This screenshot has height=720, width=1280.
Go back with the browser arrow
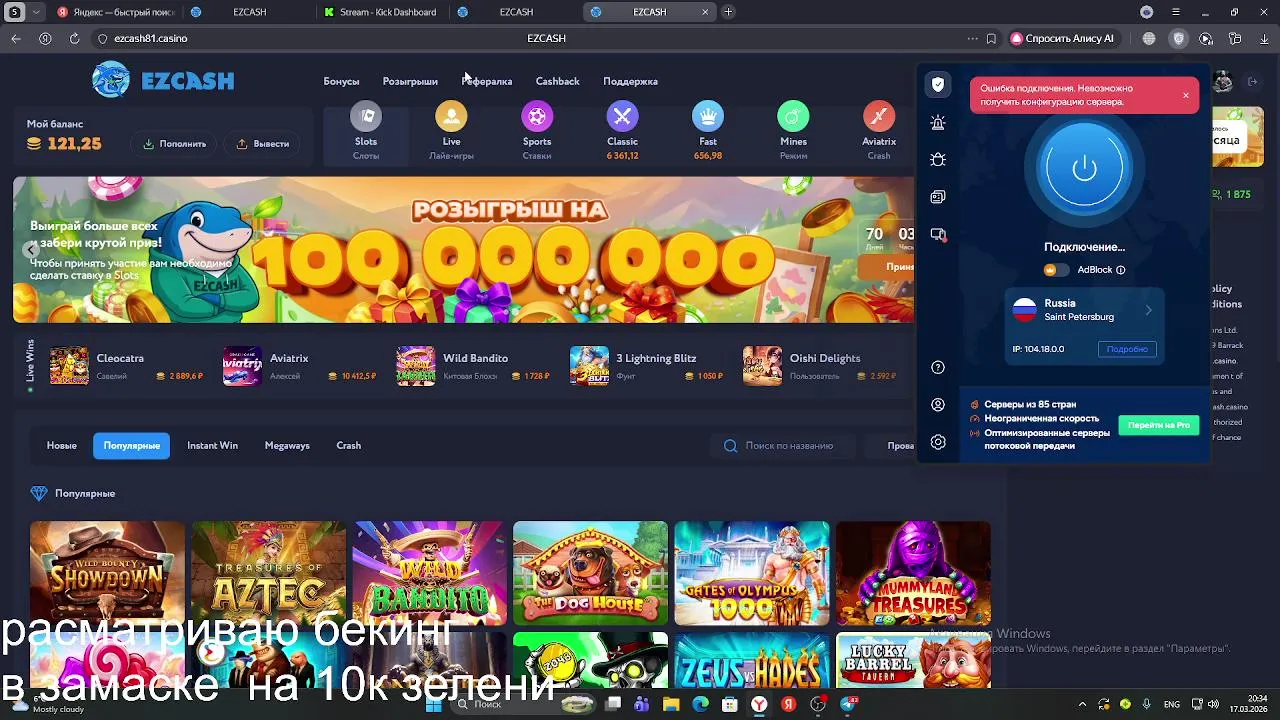pos(16,38)
